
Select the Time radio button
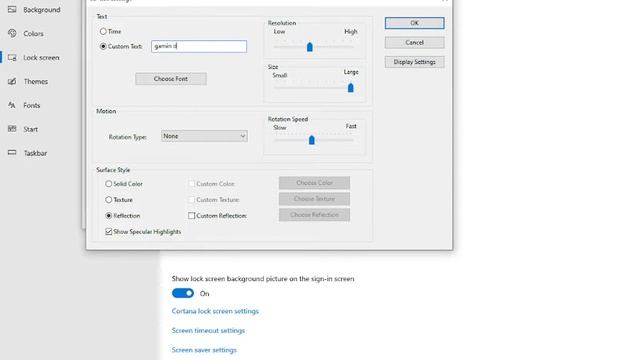pos(103,31)
